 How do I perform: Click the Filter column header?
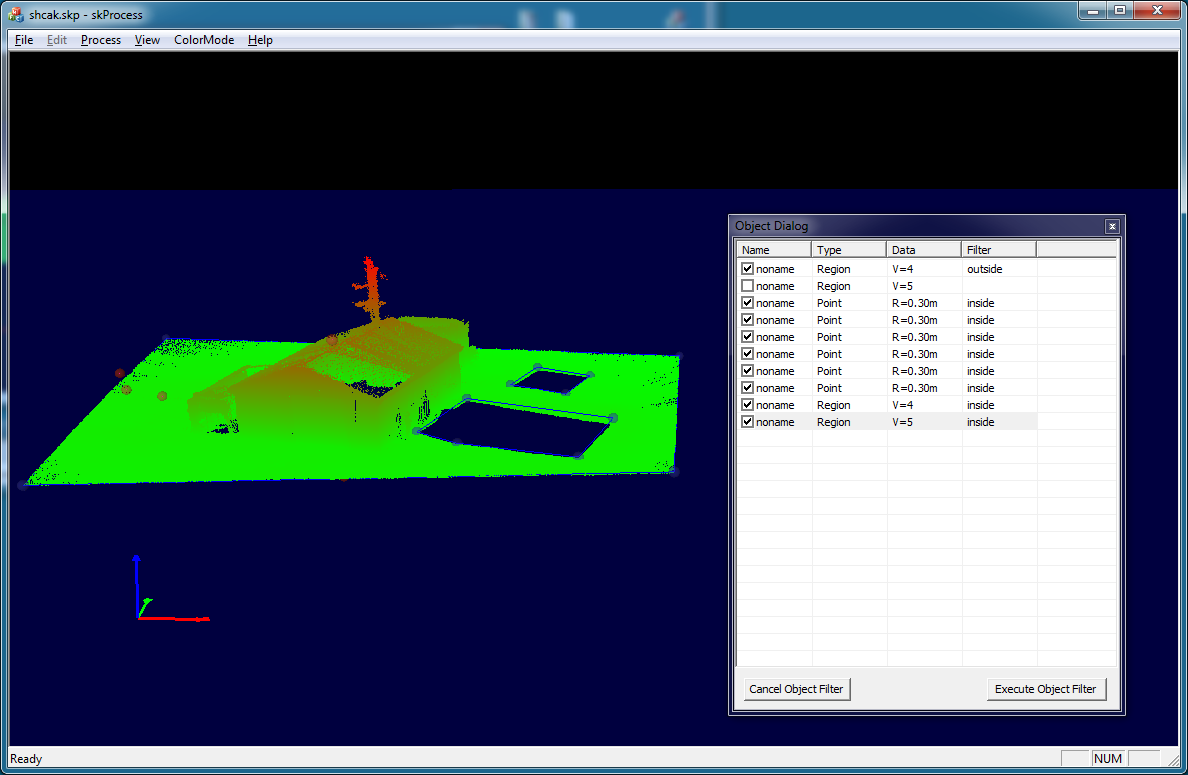[998, 250]
